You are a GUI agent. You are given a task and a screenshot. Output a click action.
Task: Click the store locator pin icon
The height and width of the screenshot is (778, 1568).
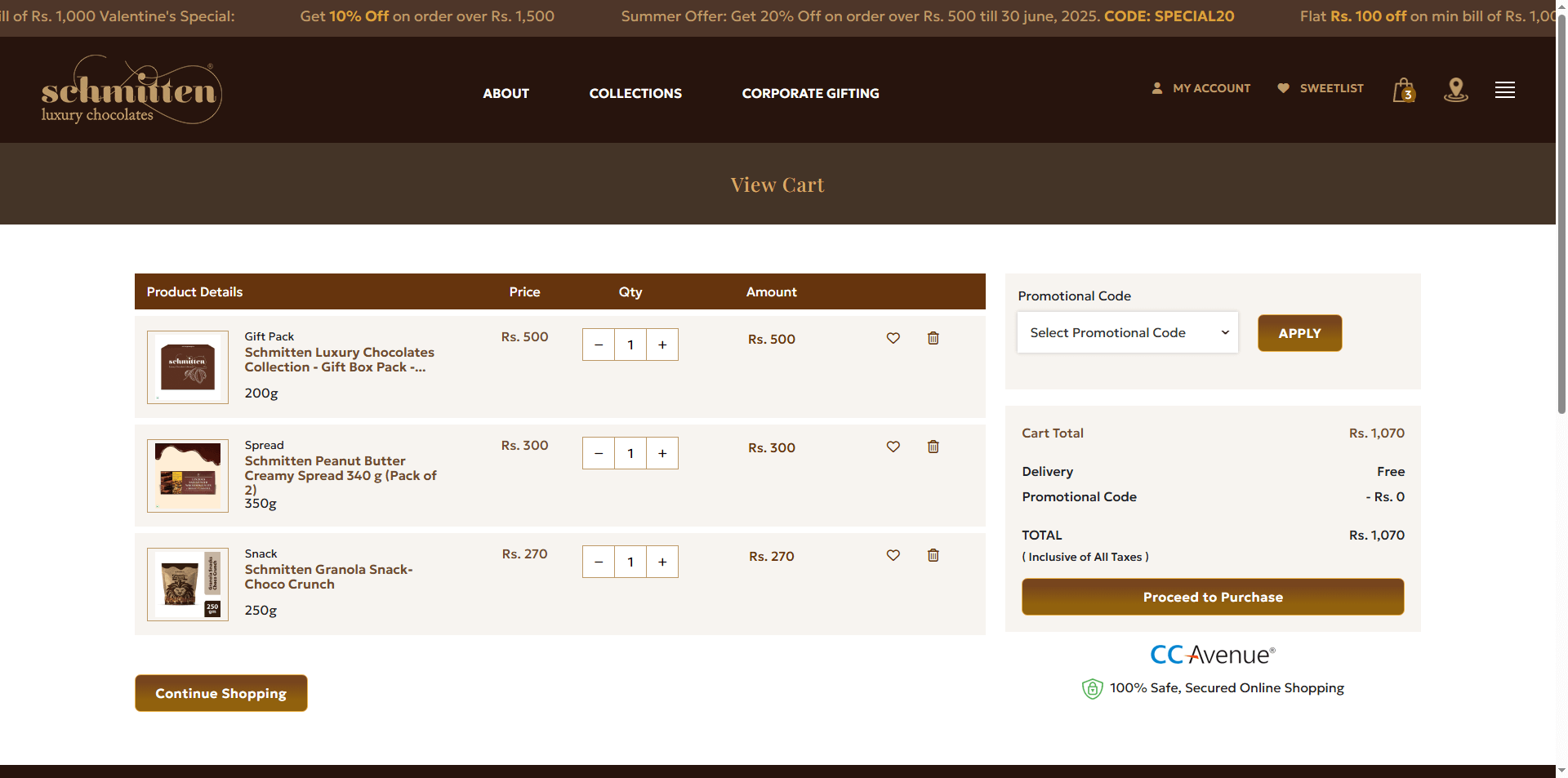1455,90
